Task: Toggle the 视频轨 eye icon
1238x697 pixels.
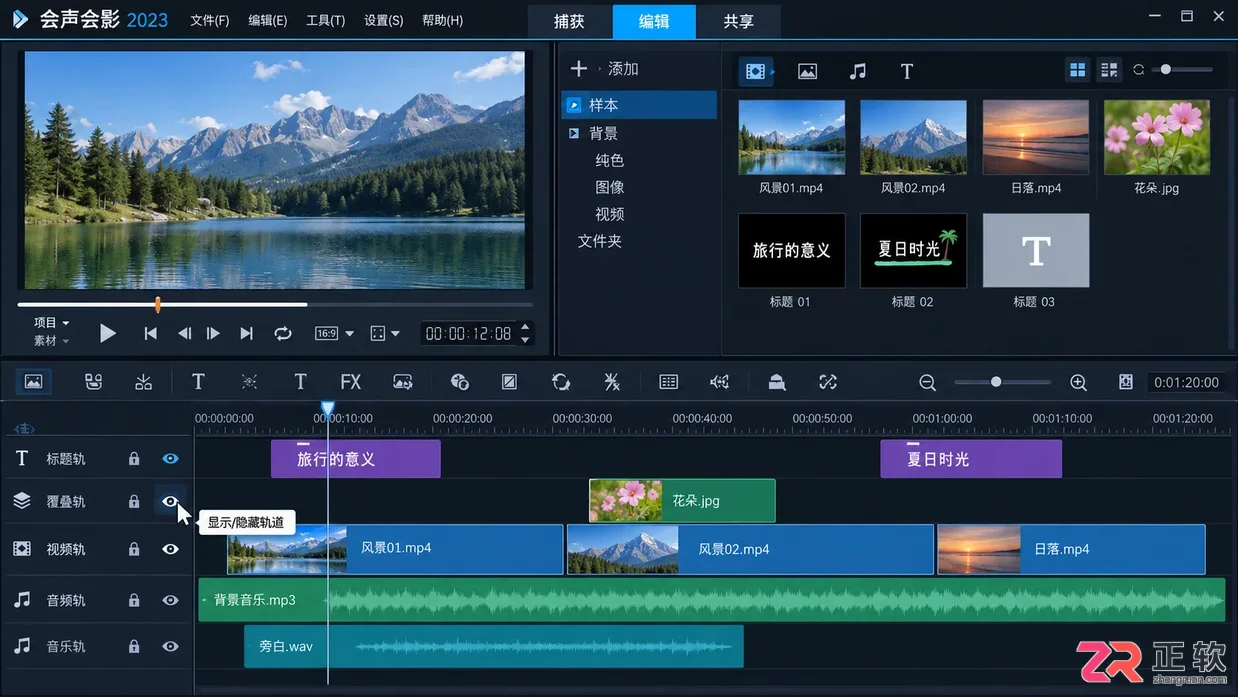Action: tap(170, 549)
